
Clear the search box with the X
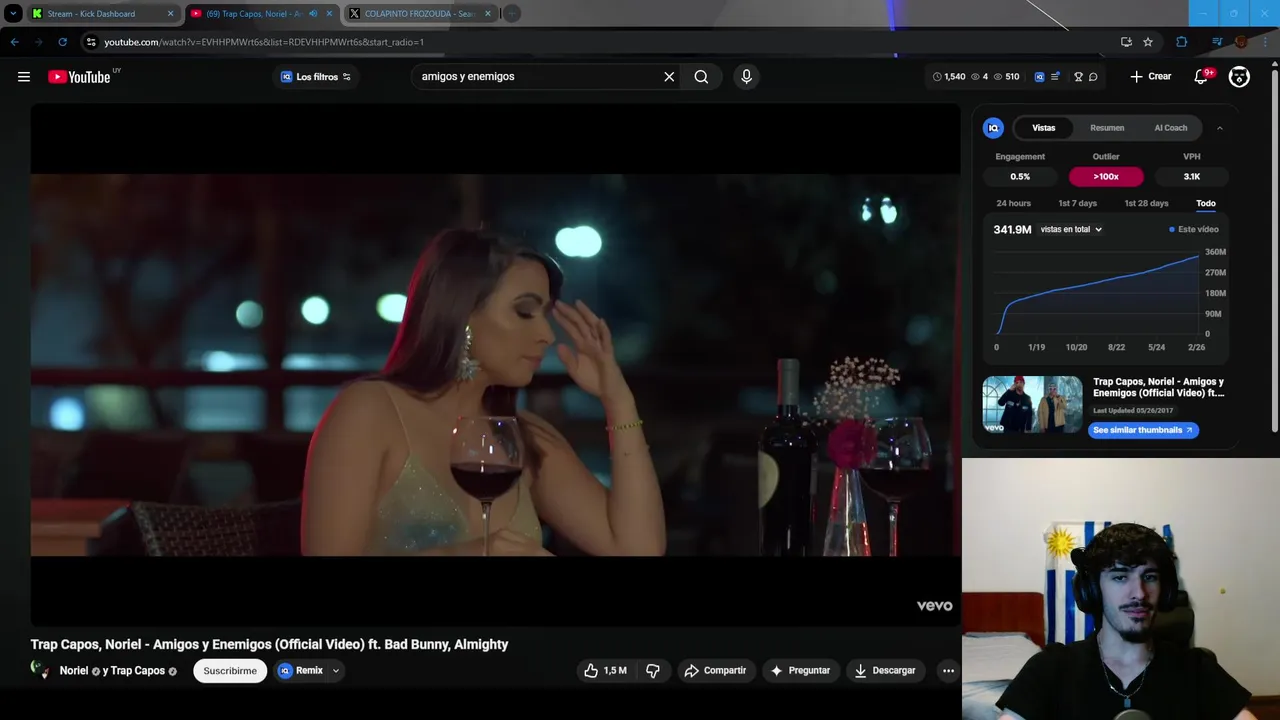(x=669, y=76)
